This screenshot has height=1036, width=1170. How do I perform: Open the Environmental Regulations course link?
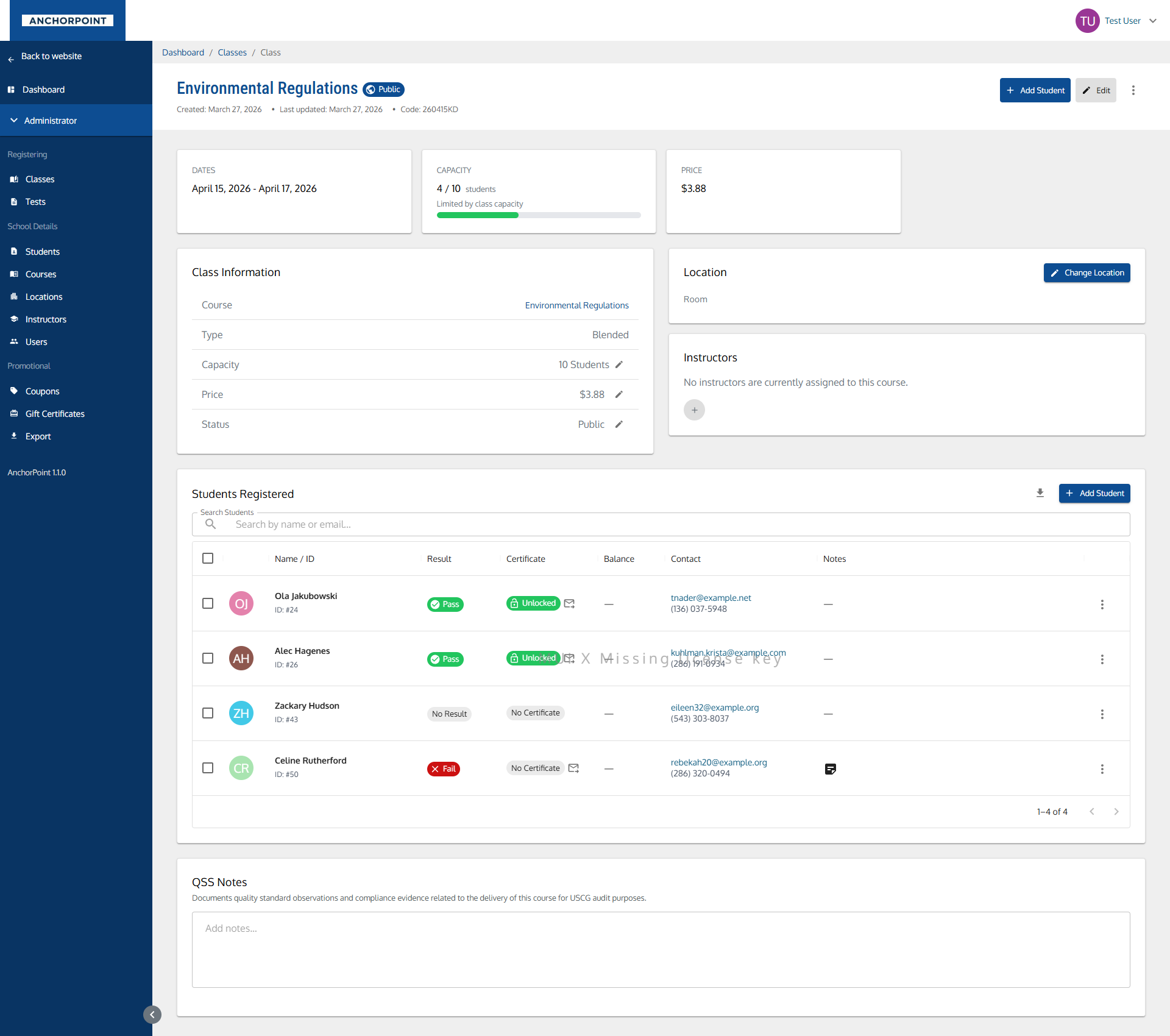coord(576,305)
